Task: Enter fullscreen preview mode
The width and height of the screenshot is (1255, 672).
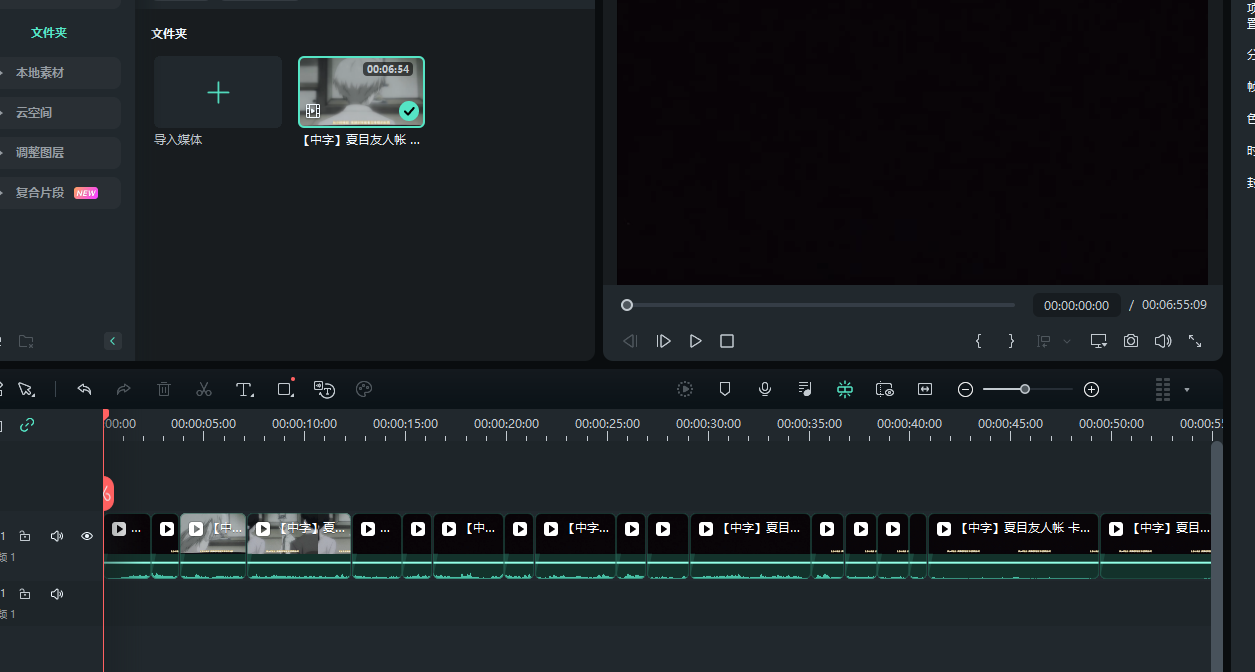Action: [x=1195, y=341]
